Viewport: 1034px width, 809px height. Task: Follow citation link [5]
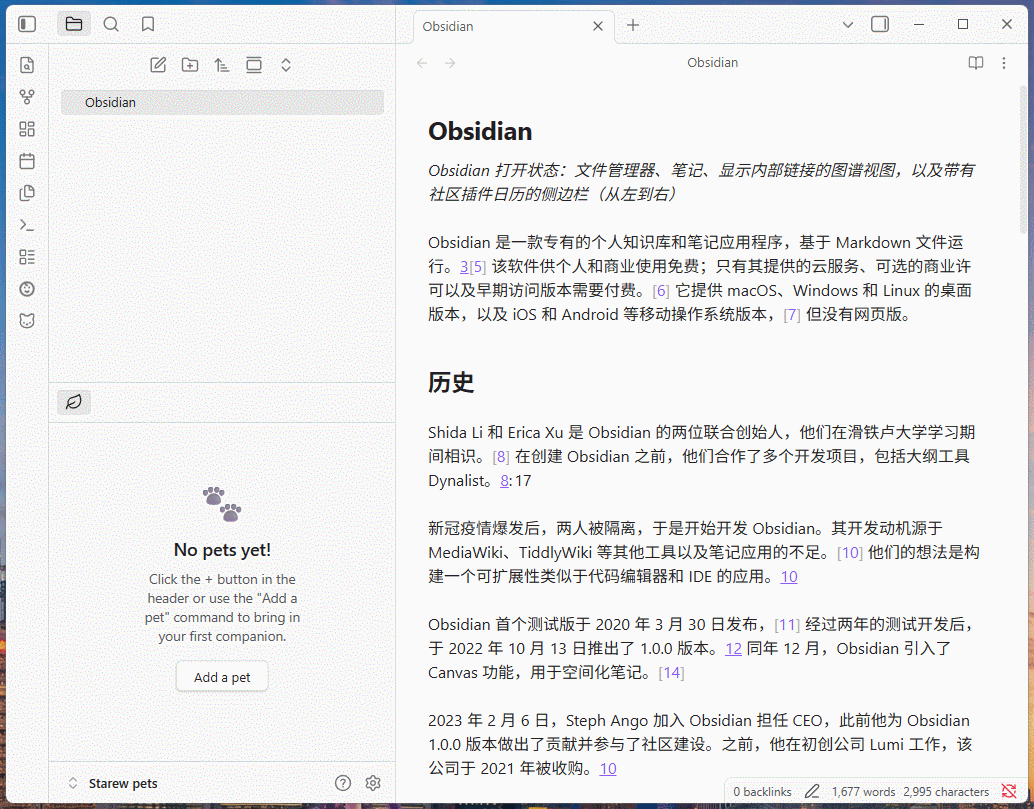coord(478,266)
